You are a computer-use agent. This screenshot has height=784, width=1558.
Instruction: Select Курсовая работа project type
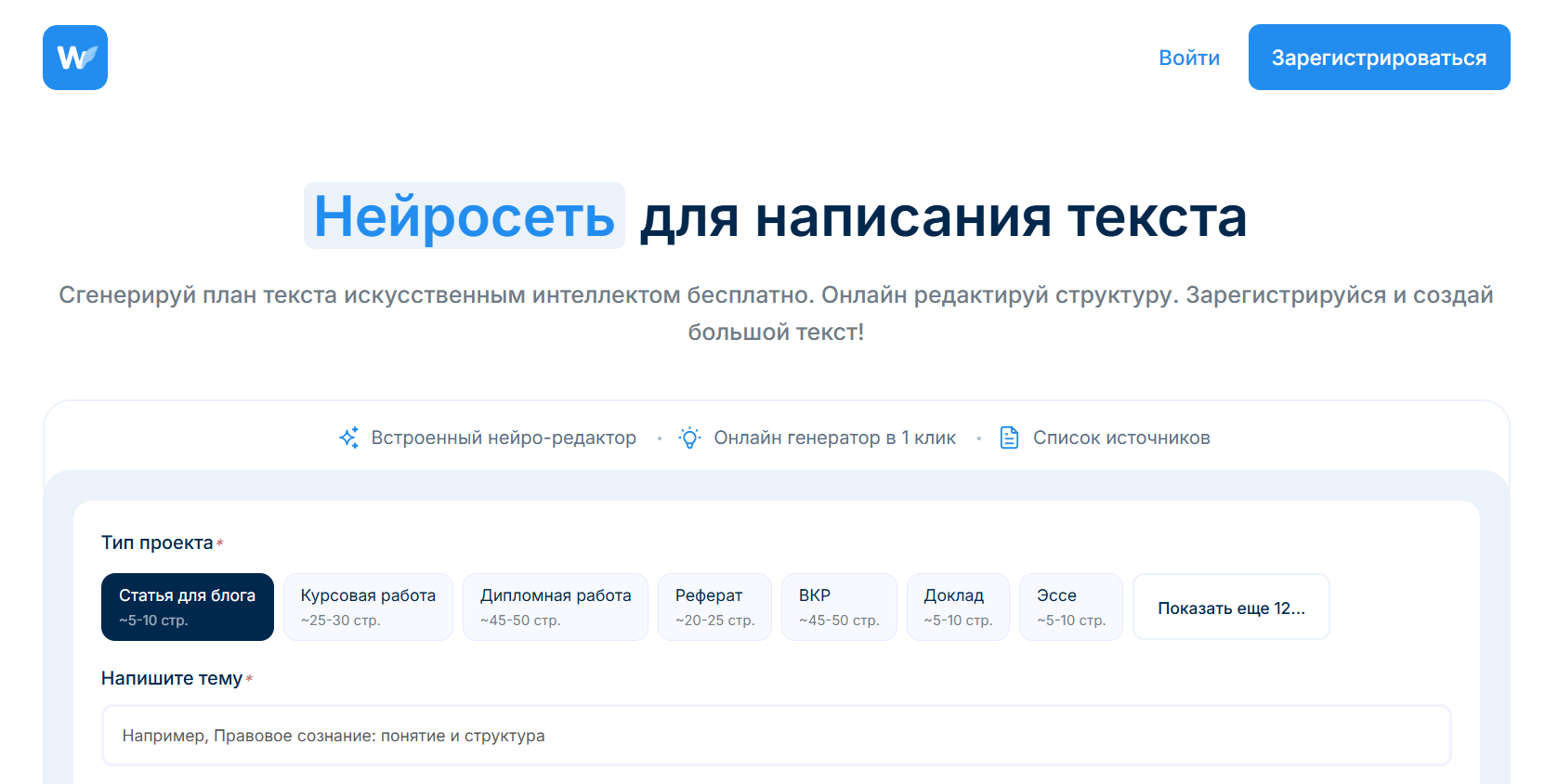(x=368, y=607)
